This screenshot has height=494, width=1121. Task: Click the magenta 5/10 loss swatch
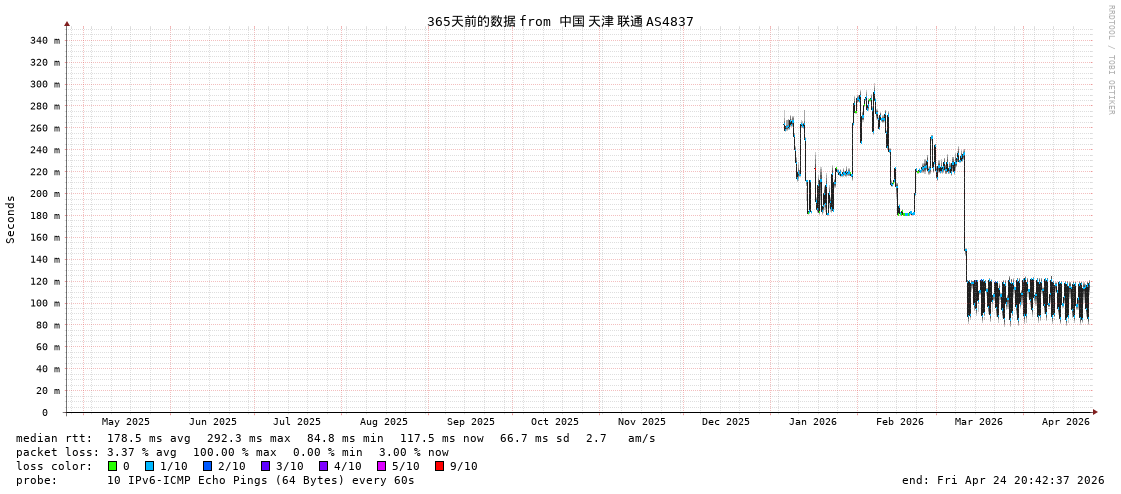tap(381, 466)
